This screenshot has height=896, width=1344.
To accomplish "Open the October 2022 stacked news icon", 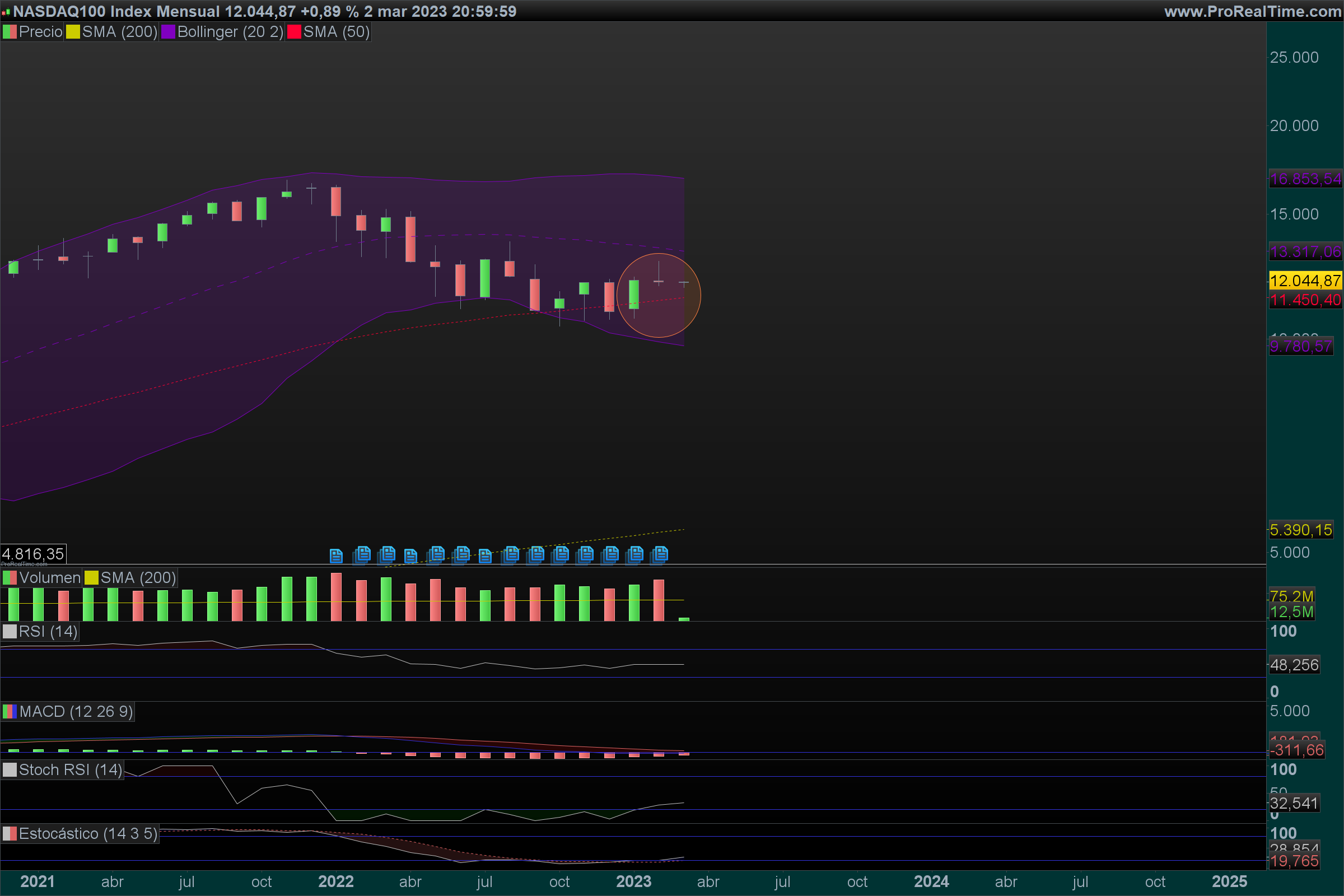I will pyautogui.click(x=561, y=554).
